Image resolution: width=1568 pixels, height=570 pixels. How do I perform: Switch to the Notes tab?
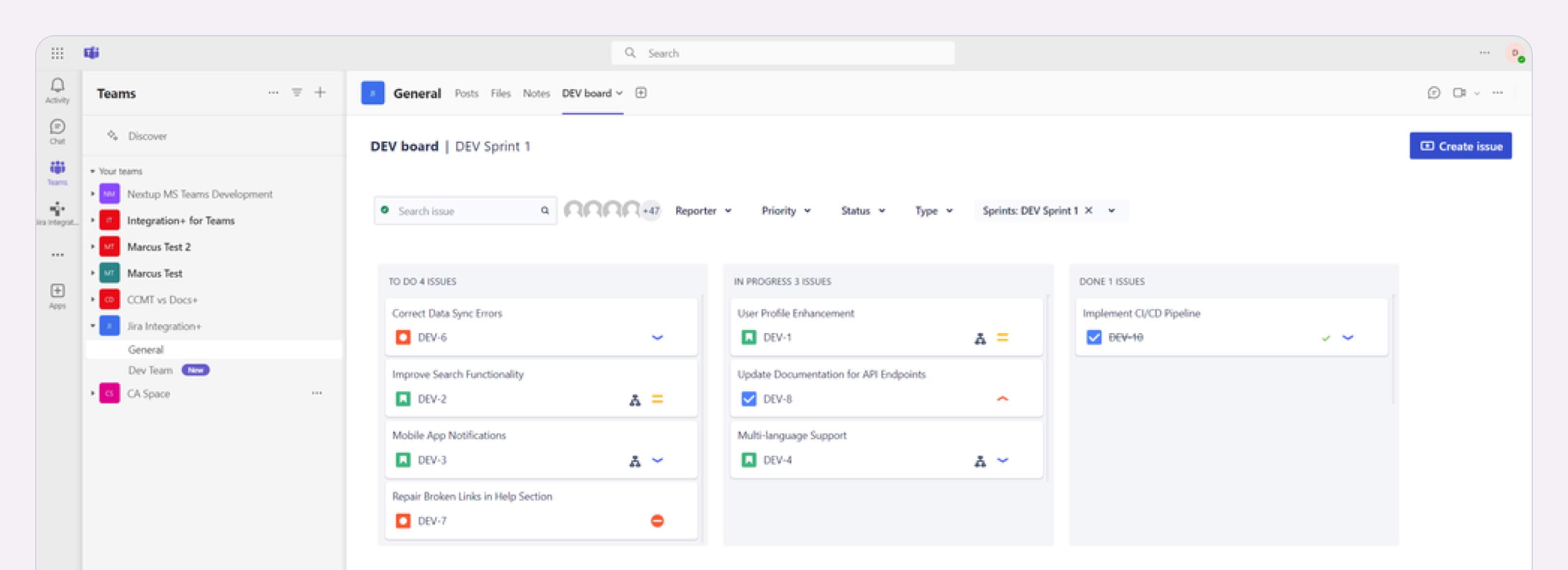(x=536, y=93)
